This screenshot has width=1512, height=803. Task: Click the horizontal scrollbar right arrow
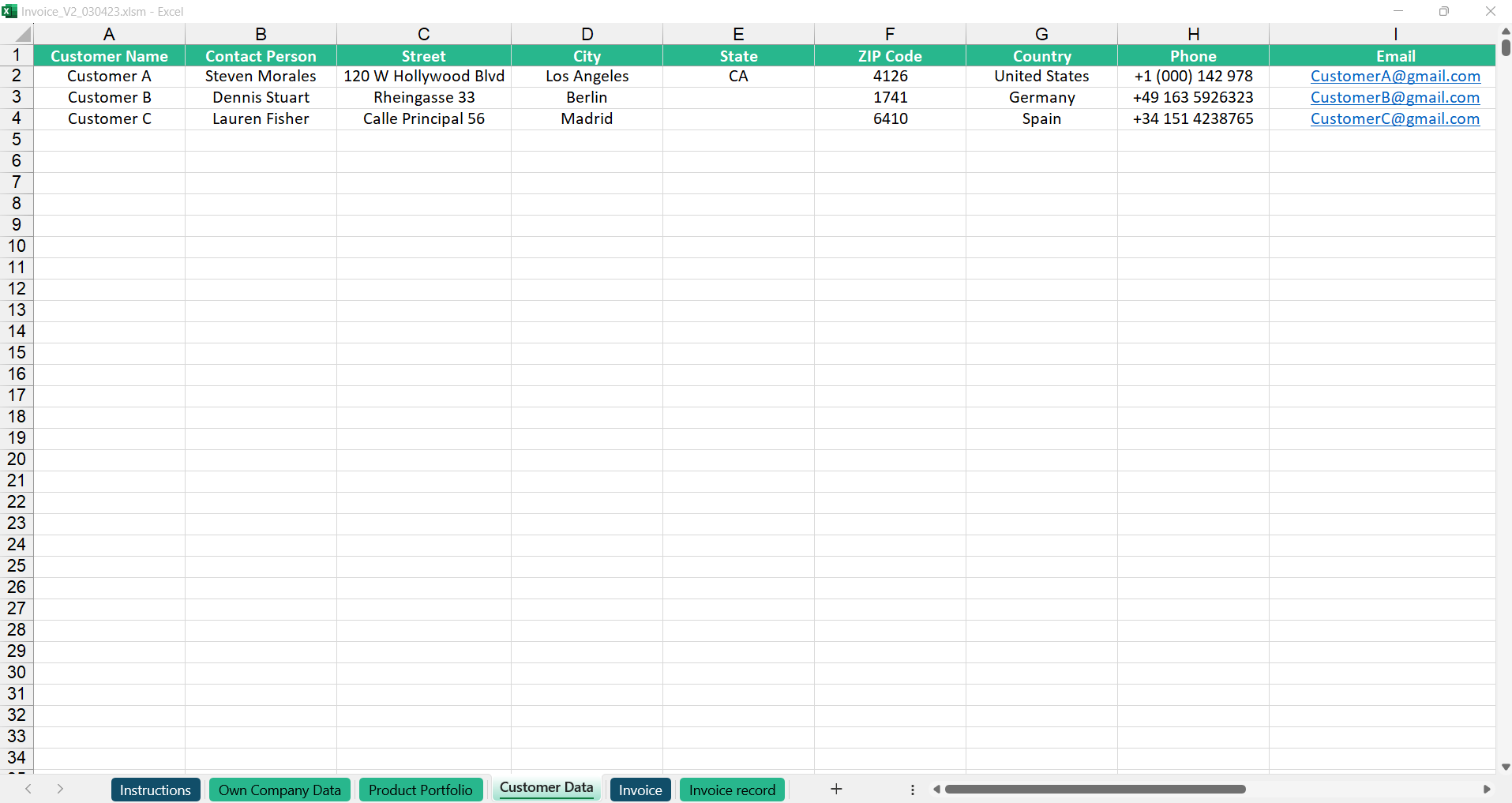click(1487, 789)
